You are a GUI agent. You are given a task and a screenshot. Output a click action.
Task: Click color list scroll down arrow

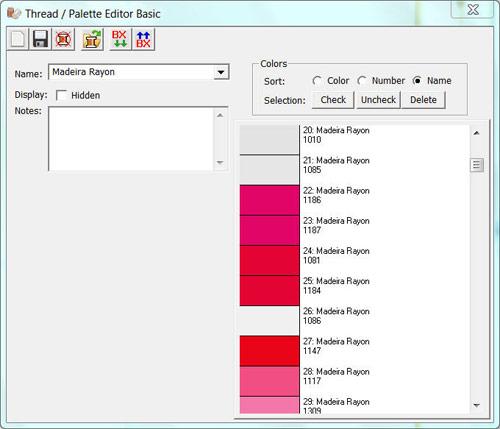477,405
